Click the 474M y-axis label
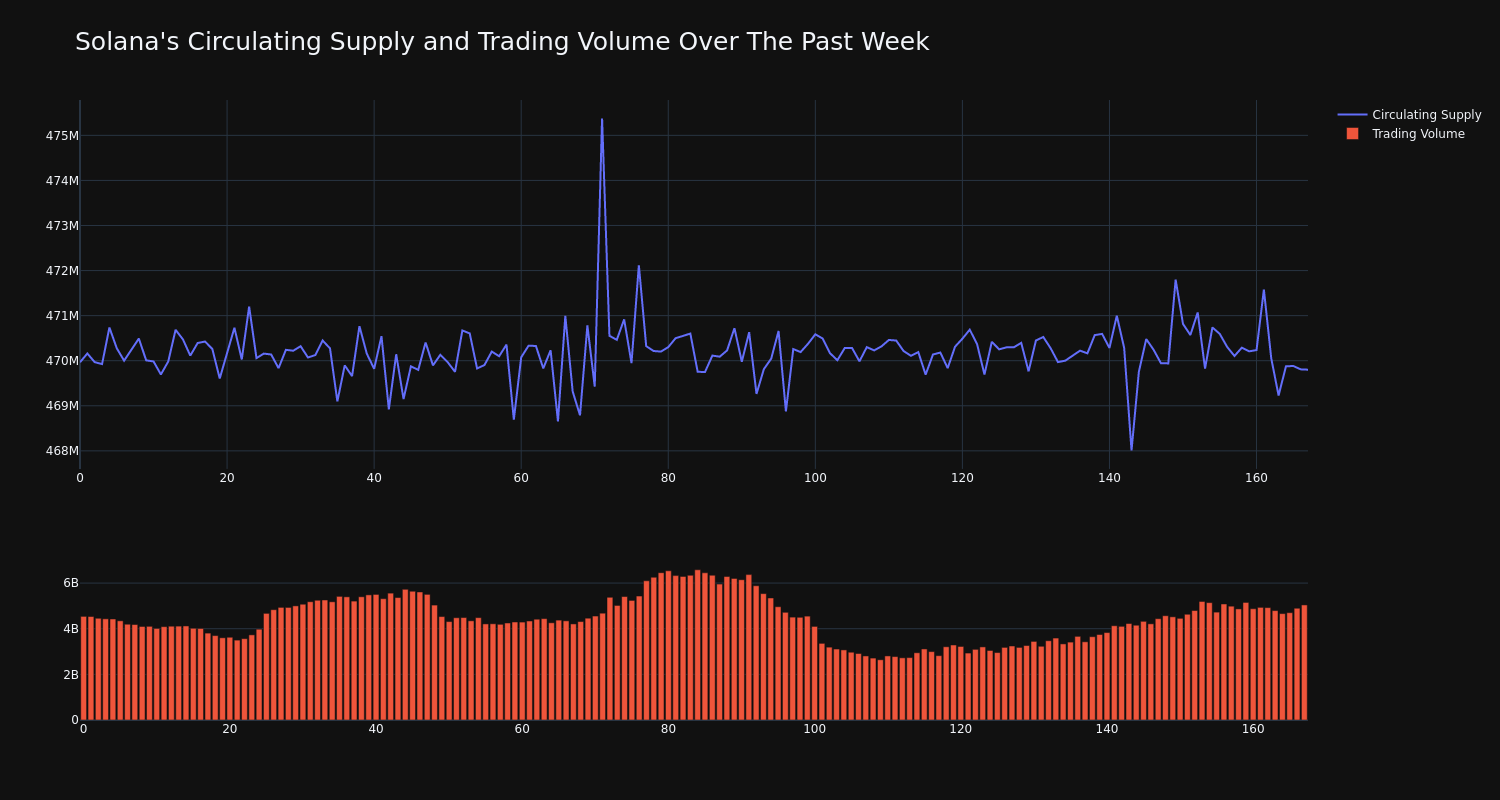The width and height of the screenshot is (1500, 800). (x=62, y=181)
